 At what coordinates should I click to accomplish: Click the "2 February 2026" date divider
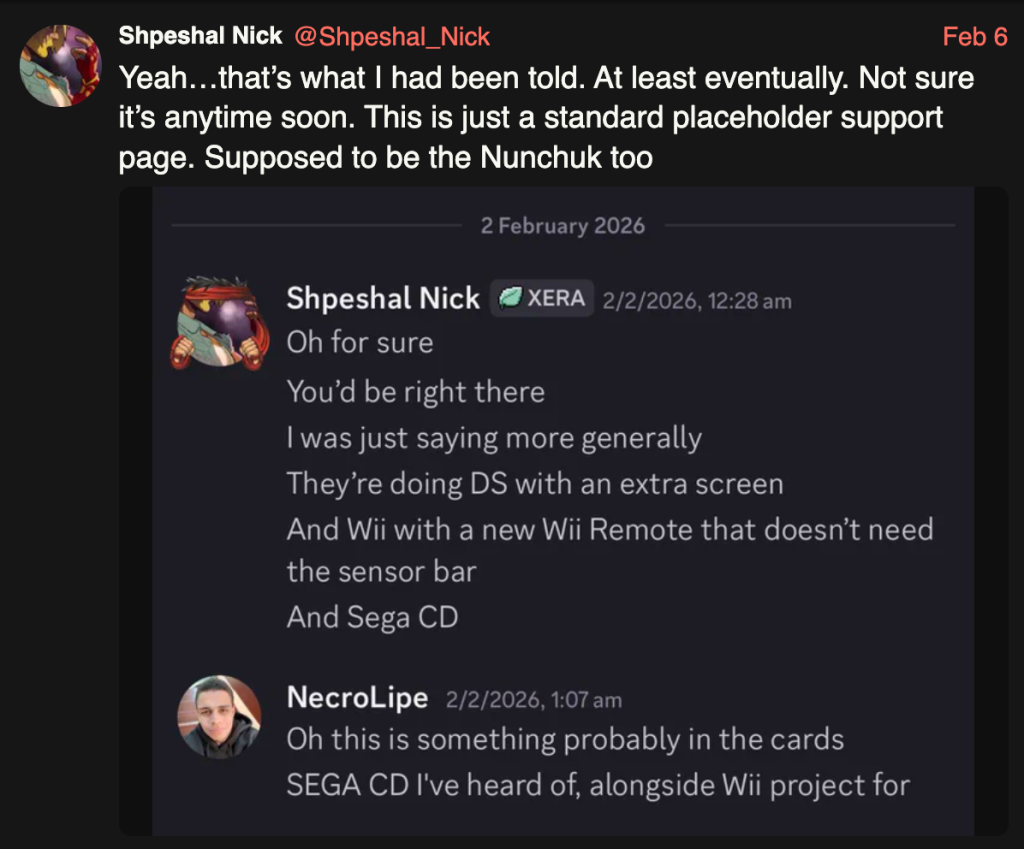pos(562,226)
